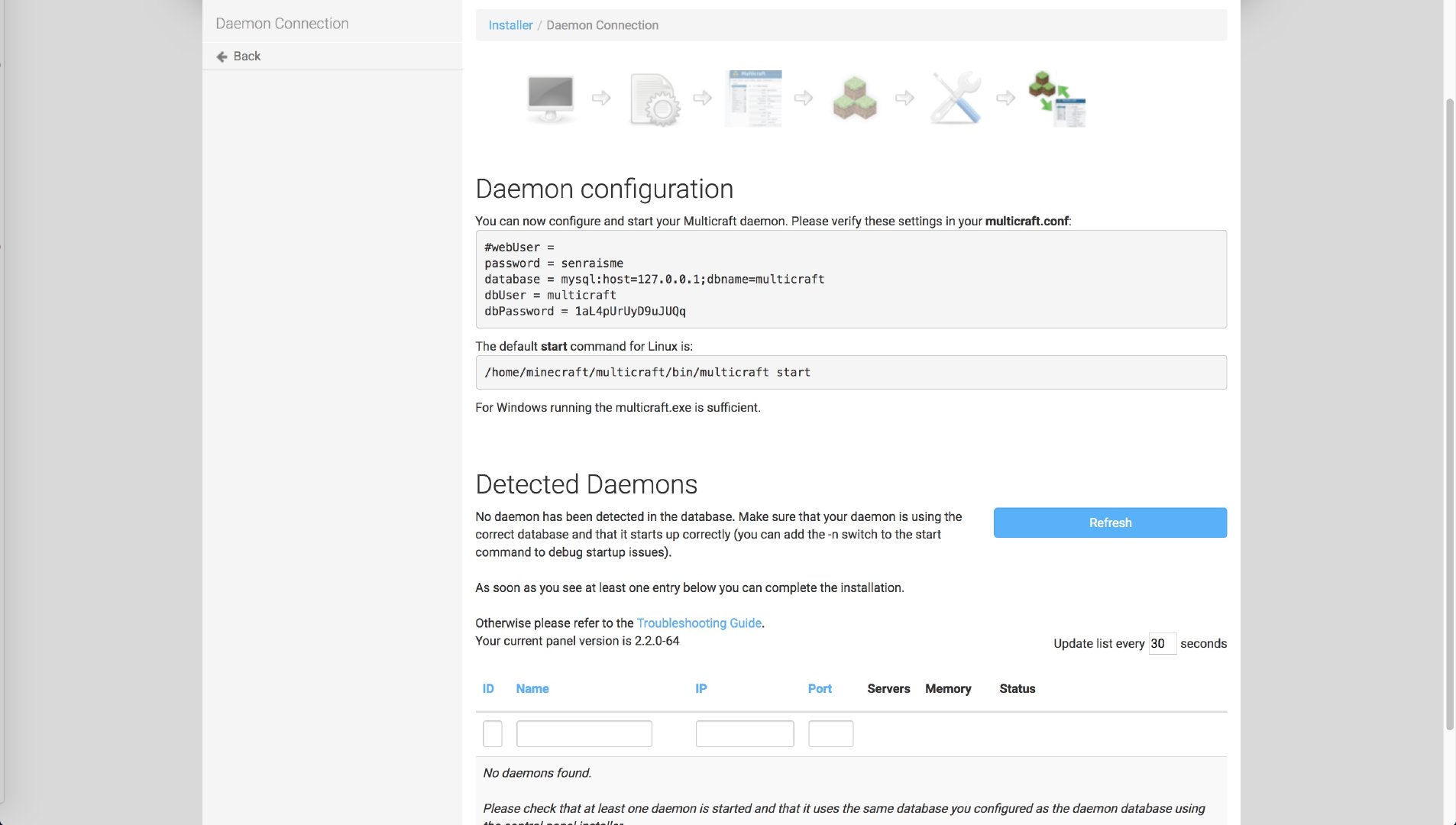Sort daemons by ID column

(488, 689)
